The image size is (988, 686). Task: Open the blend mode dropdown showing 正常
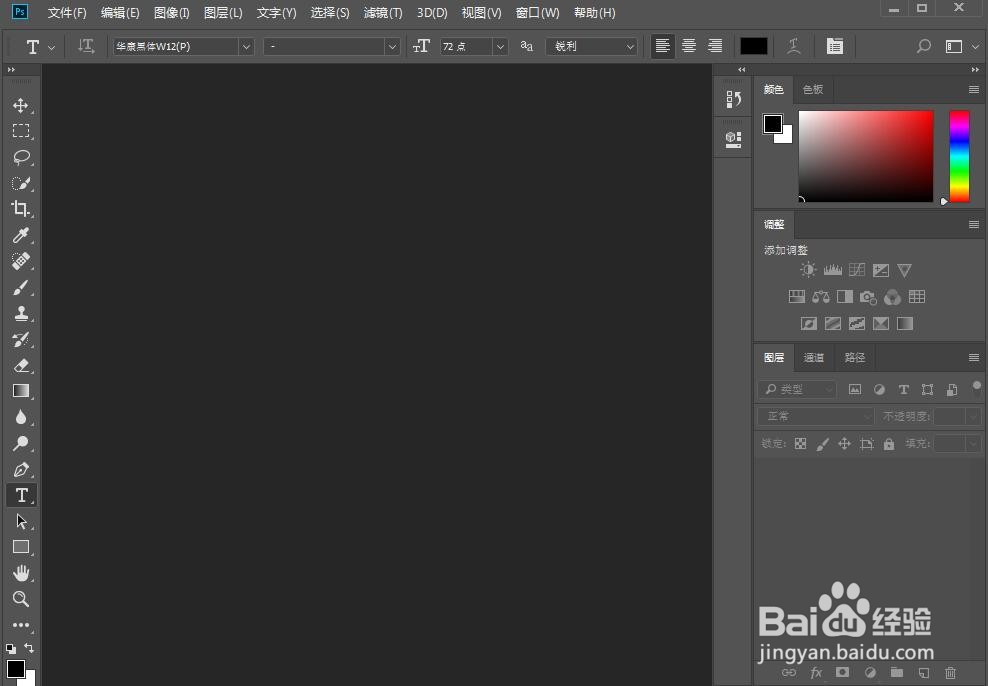pos(813,415)
